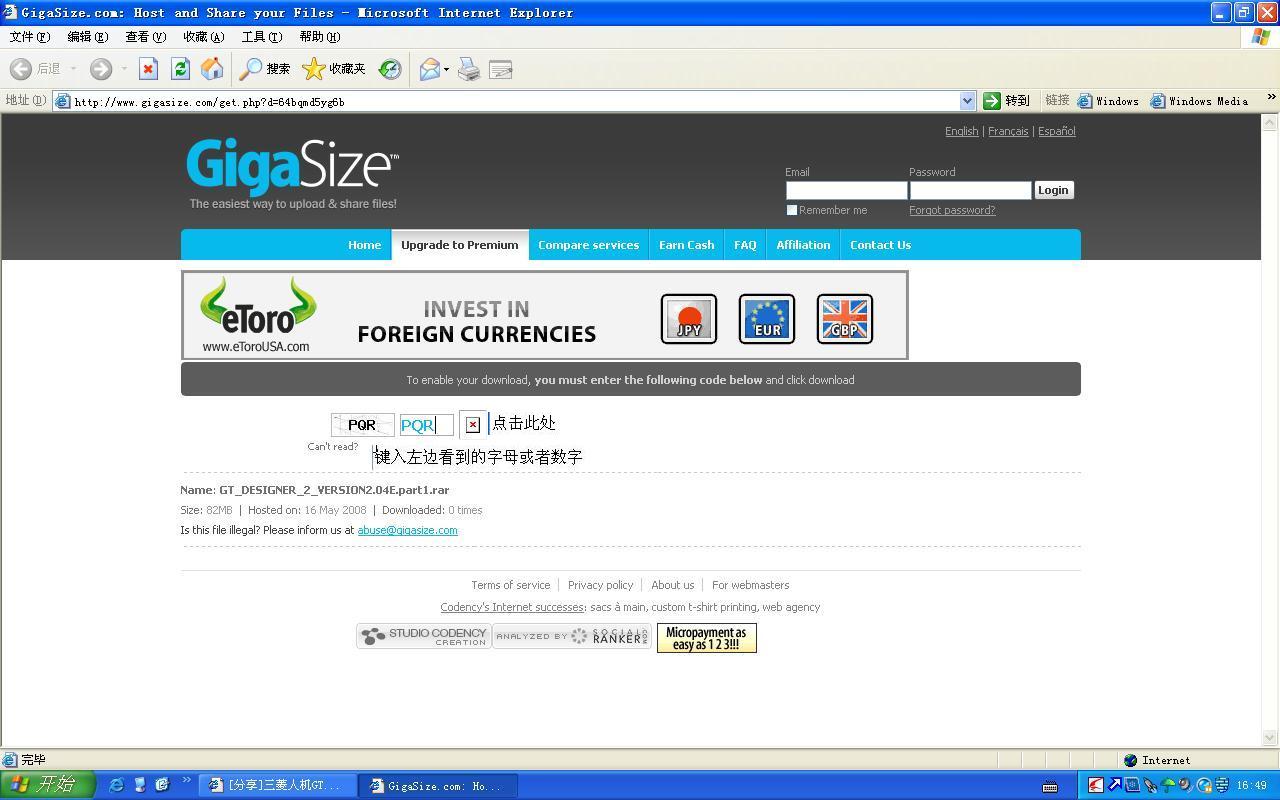The width and height of the screenshot is (1280, 800).
Task: Click the Print toolbar icon
Action: tap(469, 69)
